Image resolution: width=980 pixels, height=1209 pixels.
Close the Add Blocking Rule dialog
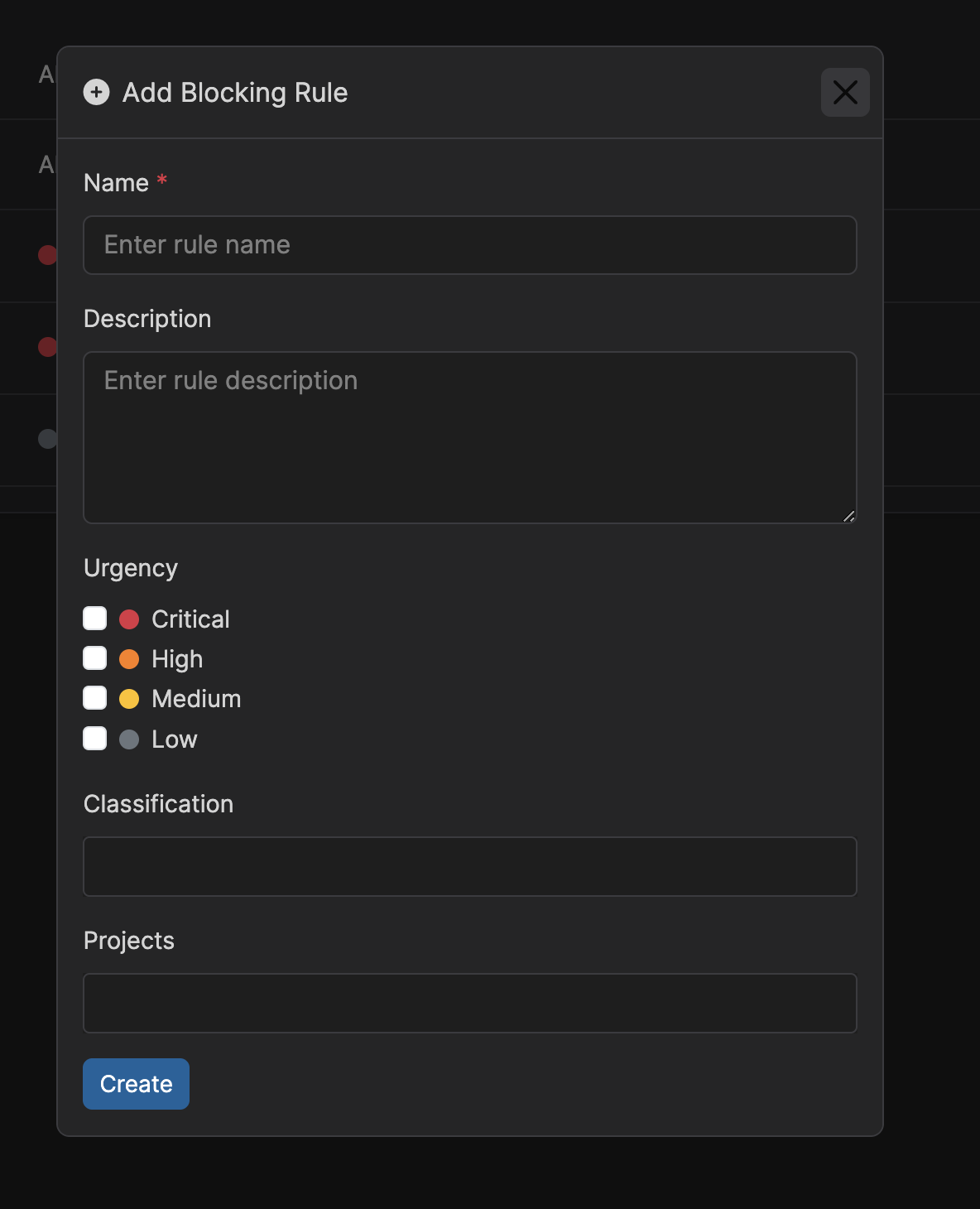pyautogui.click(x=845, y=92)
